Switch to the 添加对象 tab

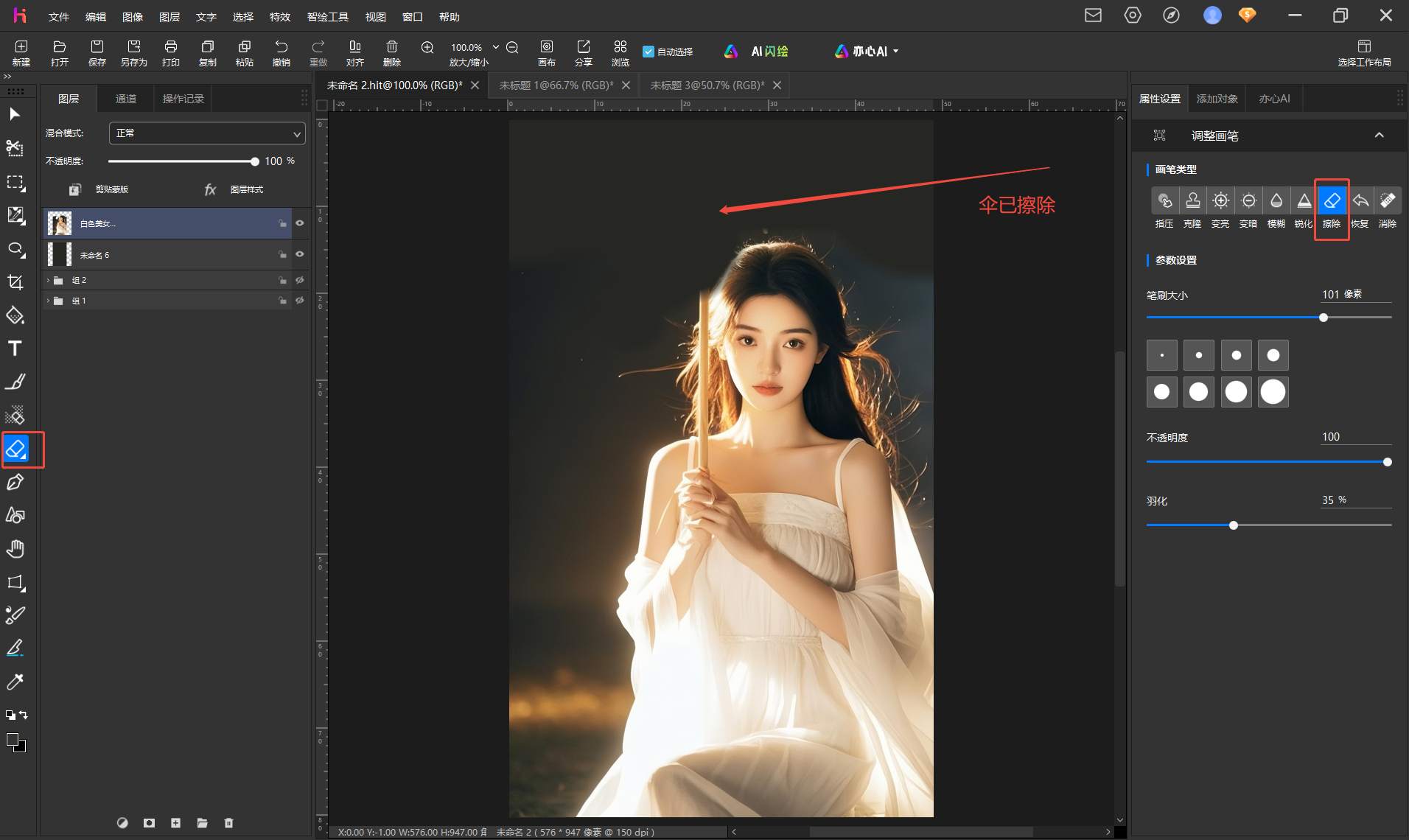point(1217,99)
